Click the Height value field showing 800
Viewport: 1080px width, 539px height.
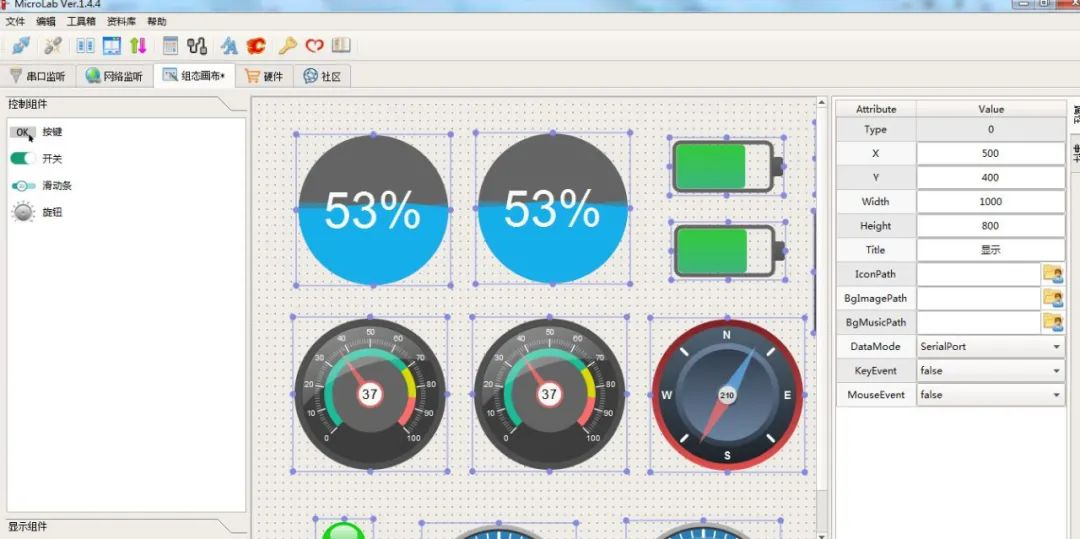pyautogui.click(x=990, y=226)
